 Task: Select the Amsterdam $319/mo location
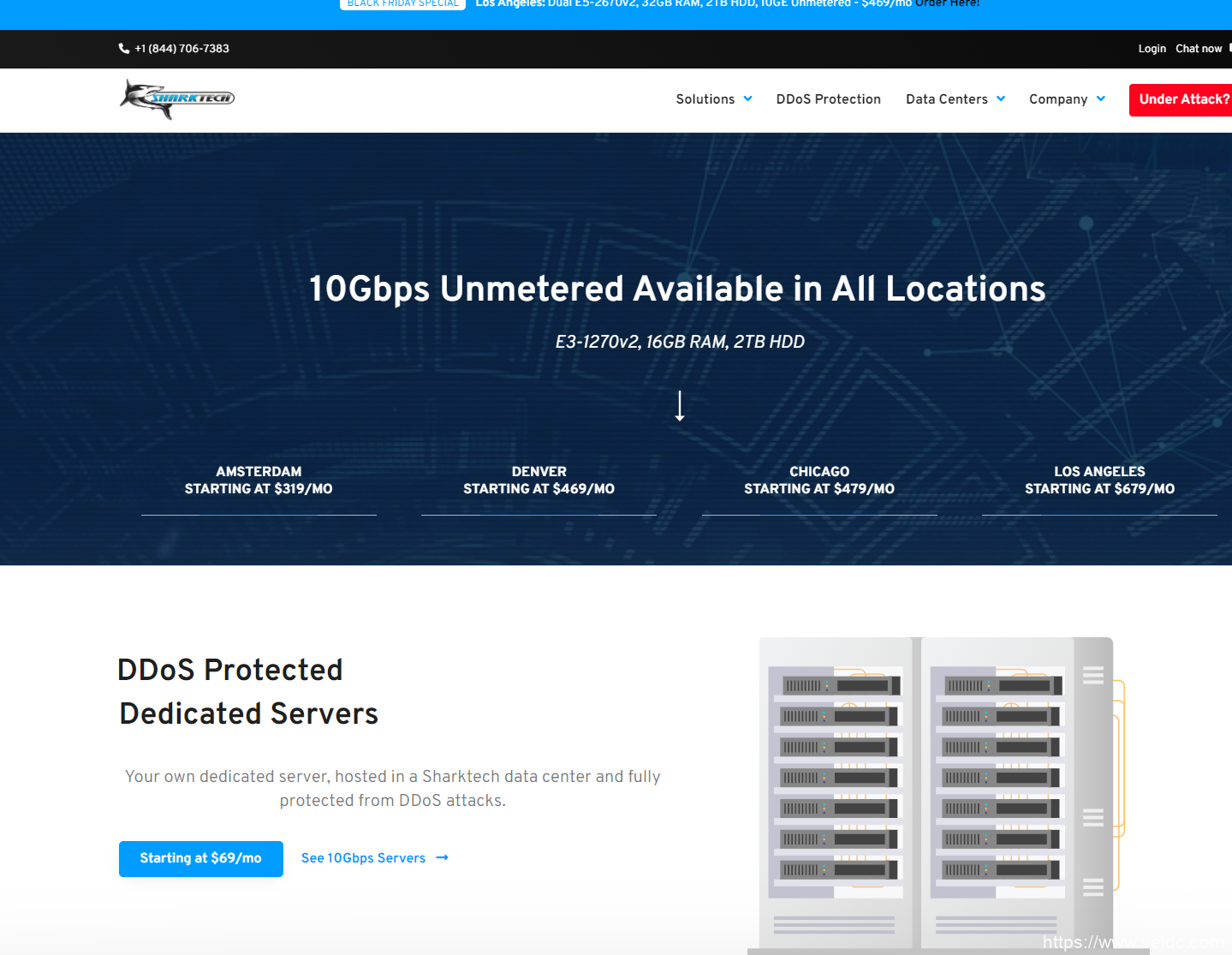(x=259, y=480)
